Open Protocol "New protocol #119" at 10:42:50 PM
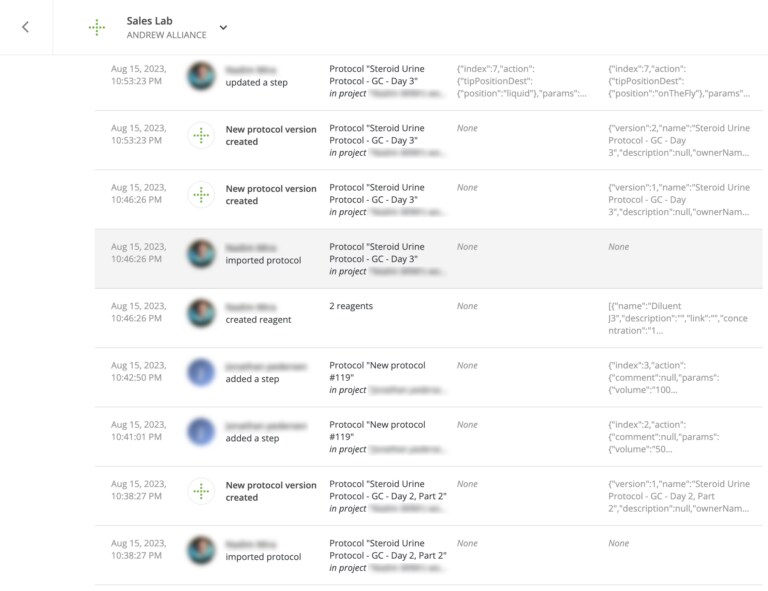Viewport: 768px width, 591px height. pyautogui.click(x=377, y=371)
